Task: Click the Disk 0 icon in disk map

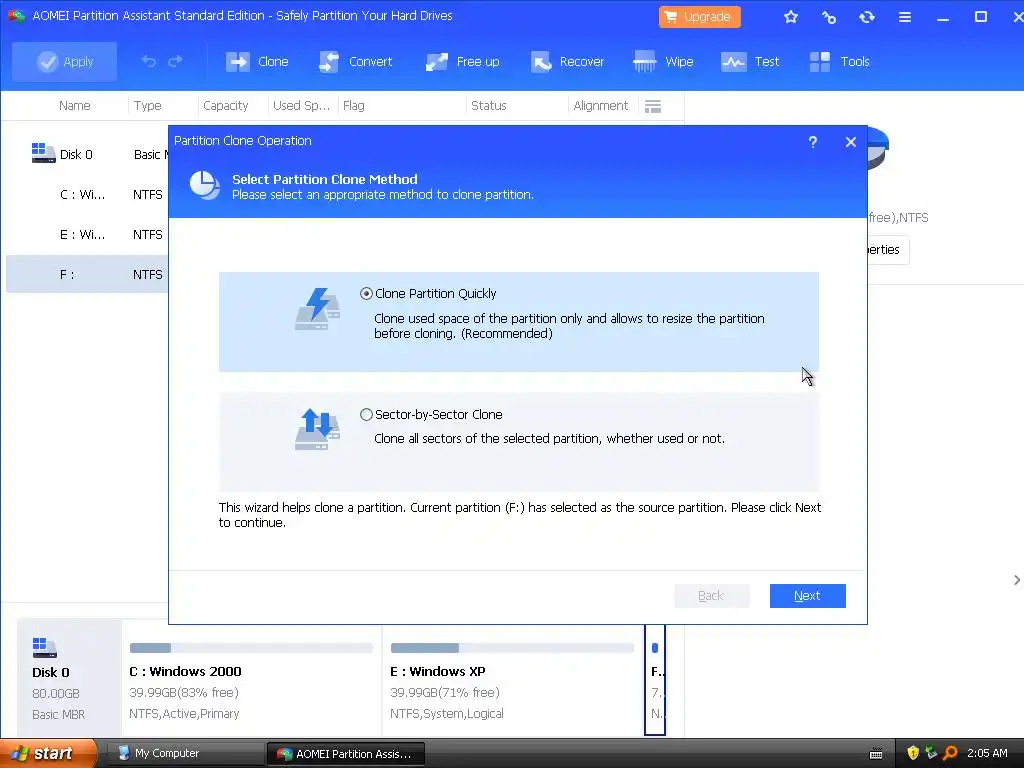Action: [44, 648]
